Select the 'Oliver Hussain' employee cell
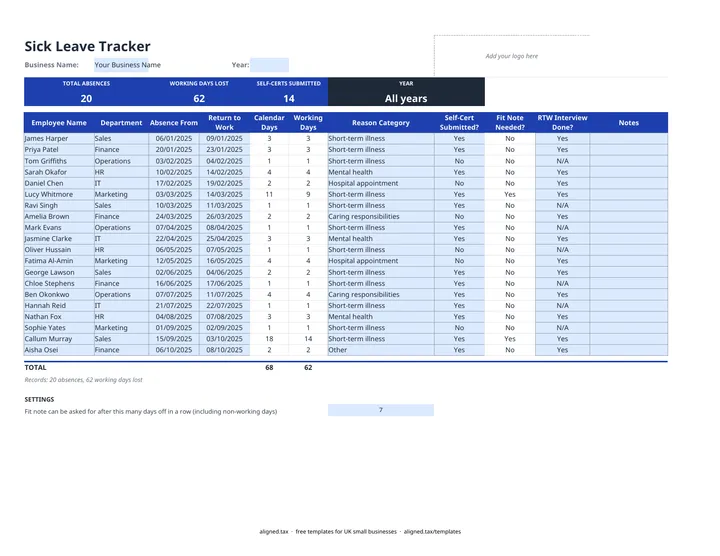Screen dimensions: 720x556 coord(59,250)
